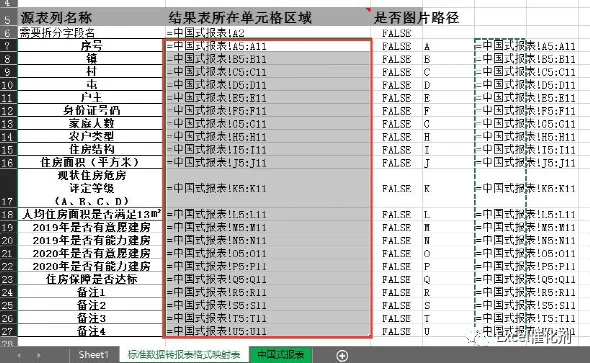The image size is (590, 363).
Task: Select cell 2019年是否有能力建房
Action: click(90, 240)
